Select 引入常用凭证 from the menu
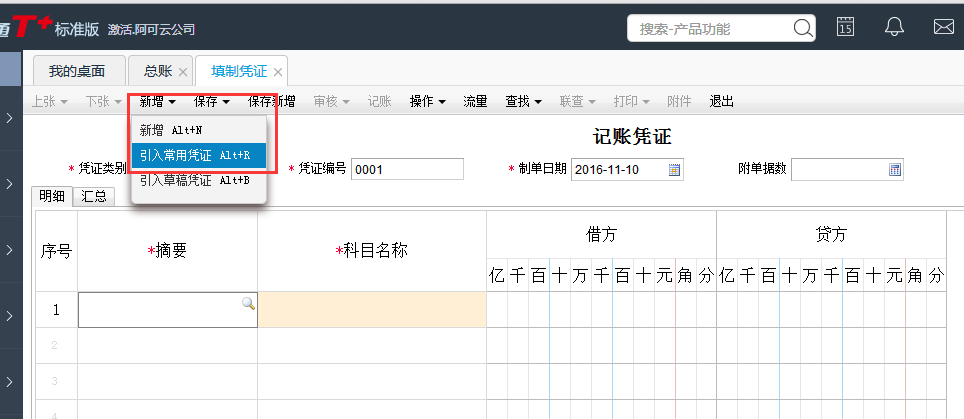 198,155
